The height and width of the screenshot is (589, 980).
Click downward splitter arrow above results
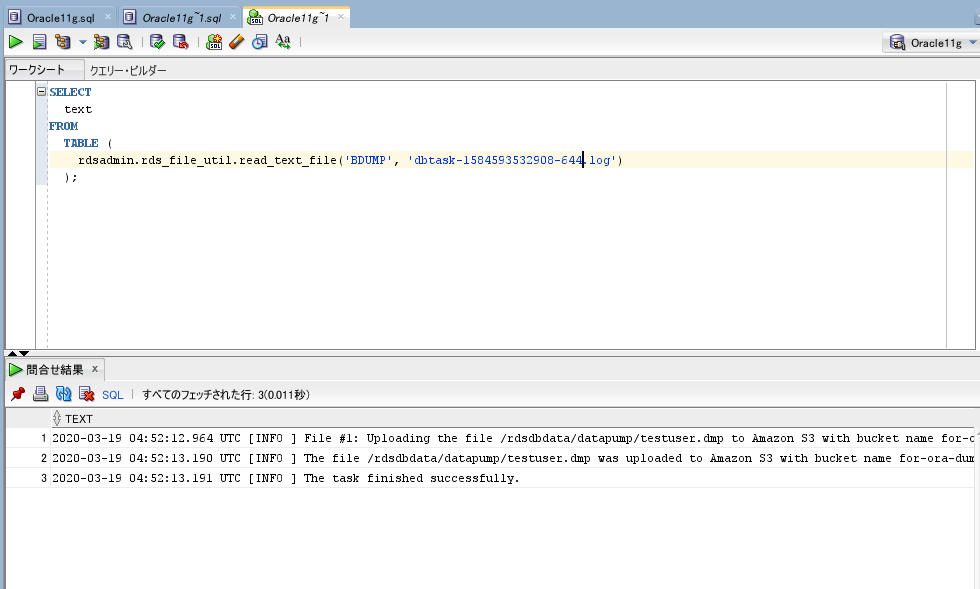24,353
